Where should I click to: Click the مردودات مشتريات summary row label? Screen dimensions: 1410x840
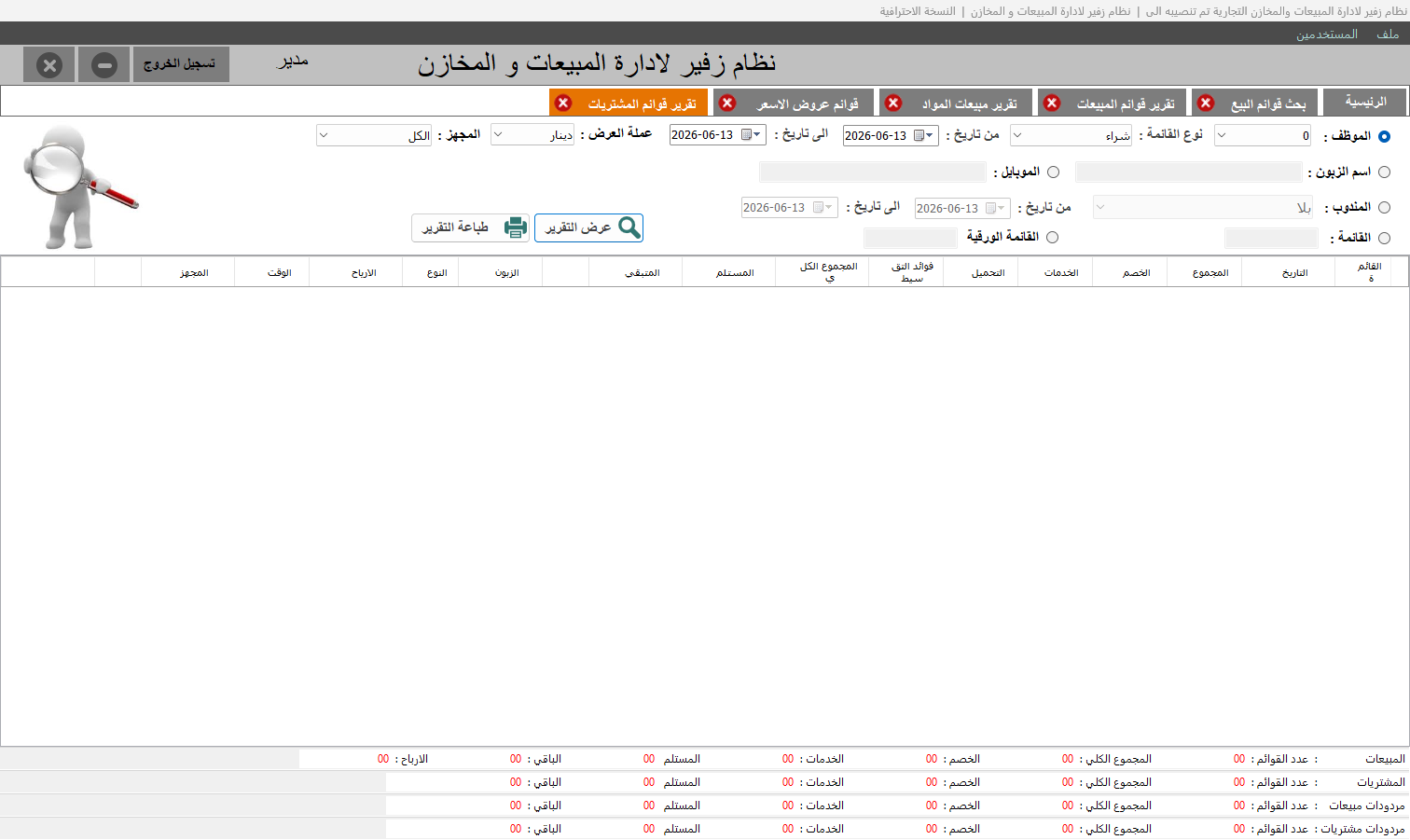coord(1362,829)
